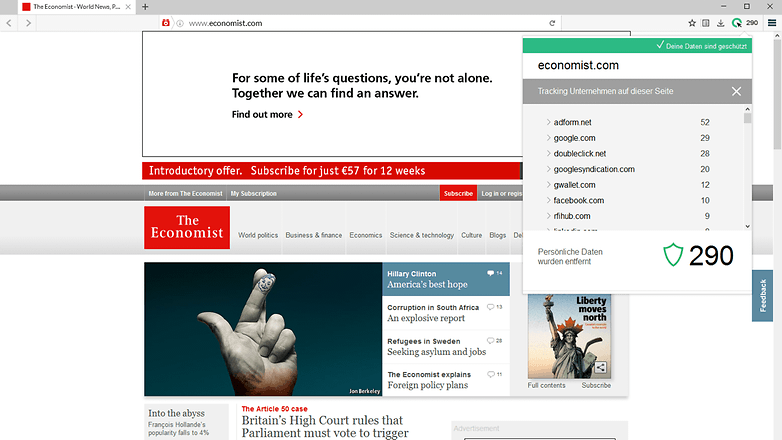Open Foreign policy plans article
The image size is (782, 440).
(x=427, y=385)
